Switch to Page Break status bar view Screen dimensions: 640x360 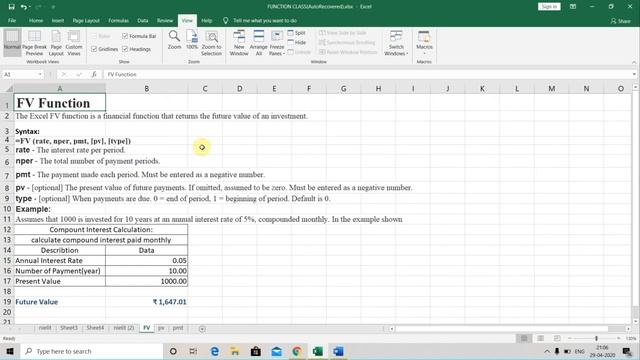[x=557, y=338]
